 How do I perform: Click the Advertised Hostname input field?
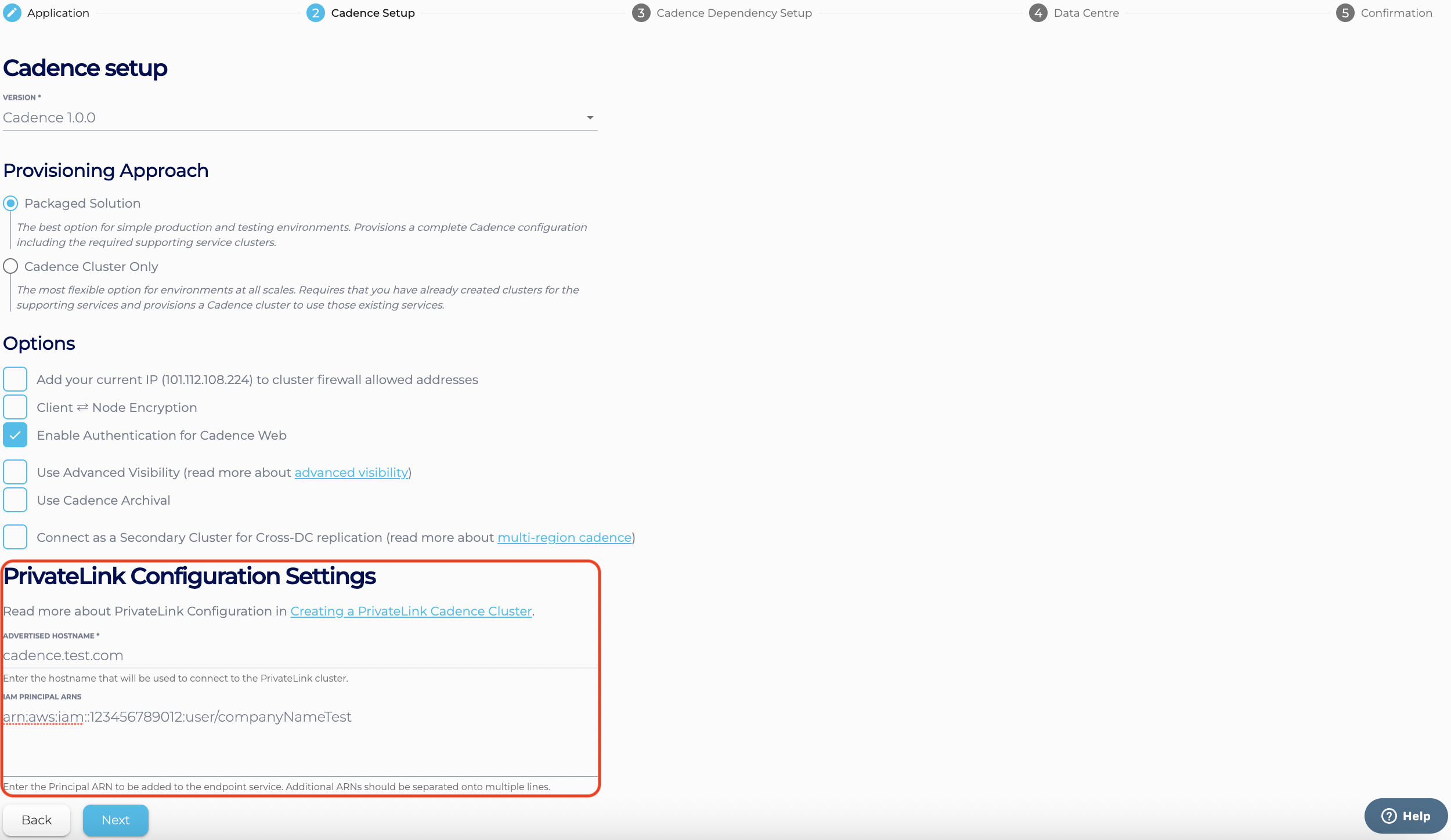coord(299,656)
